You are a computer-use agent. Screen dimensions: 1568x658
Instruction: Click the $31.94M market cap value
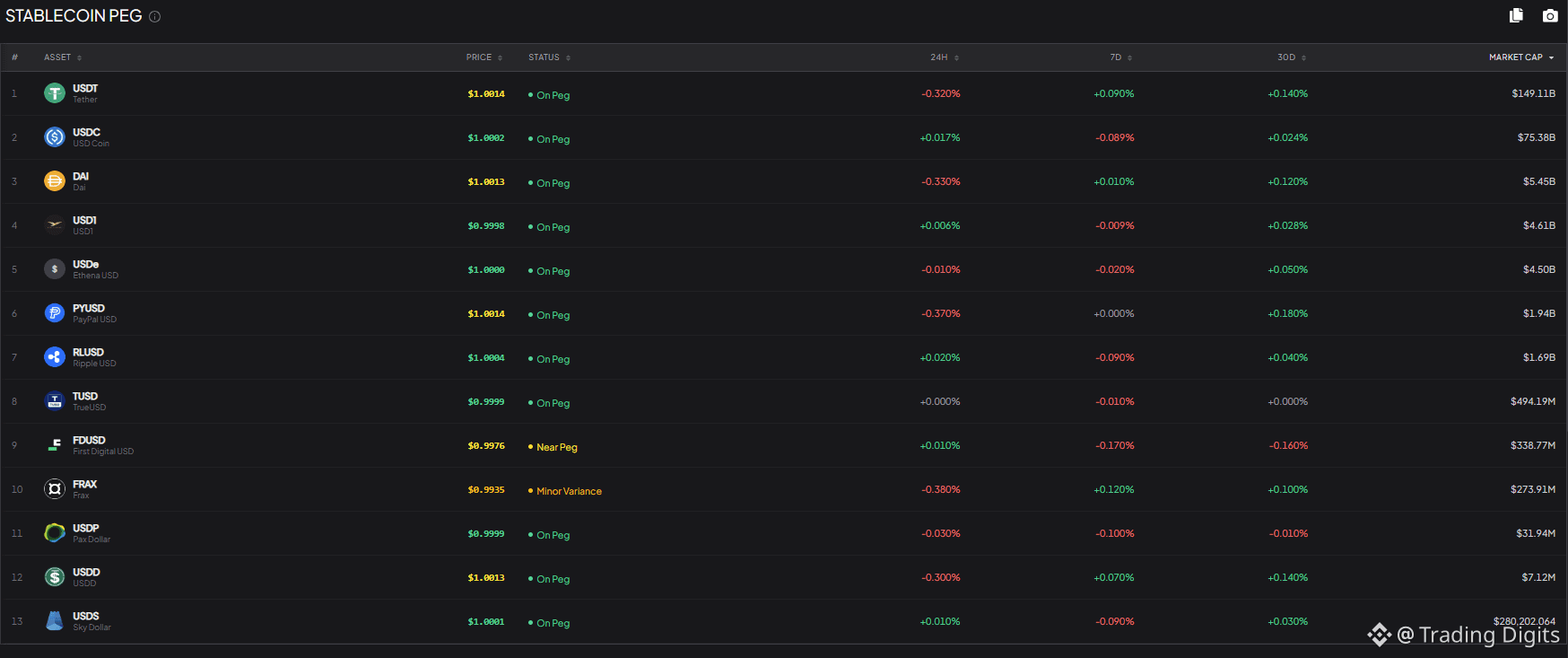coord(1536,533)
